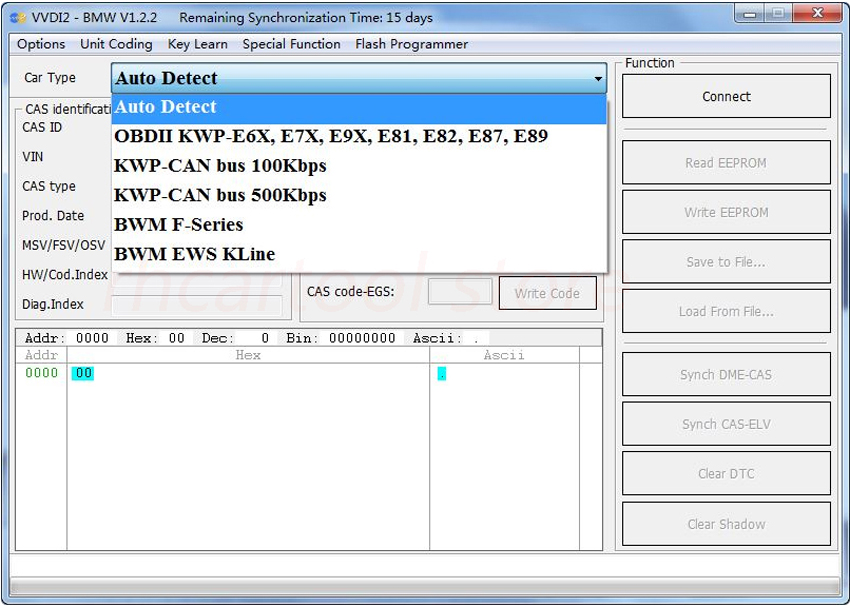Open the Flash Programmer menu

tap(411, 44)
